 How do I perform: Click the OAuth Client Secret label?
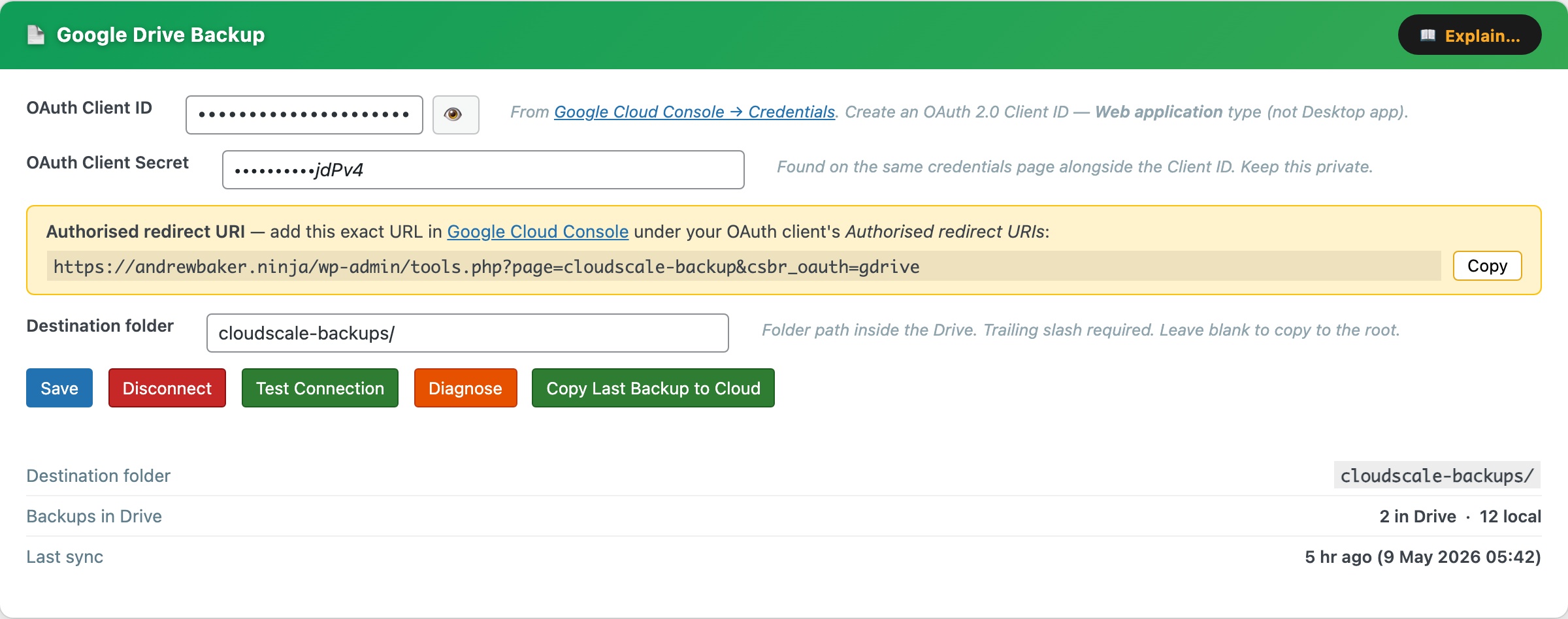[107, 163]
